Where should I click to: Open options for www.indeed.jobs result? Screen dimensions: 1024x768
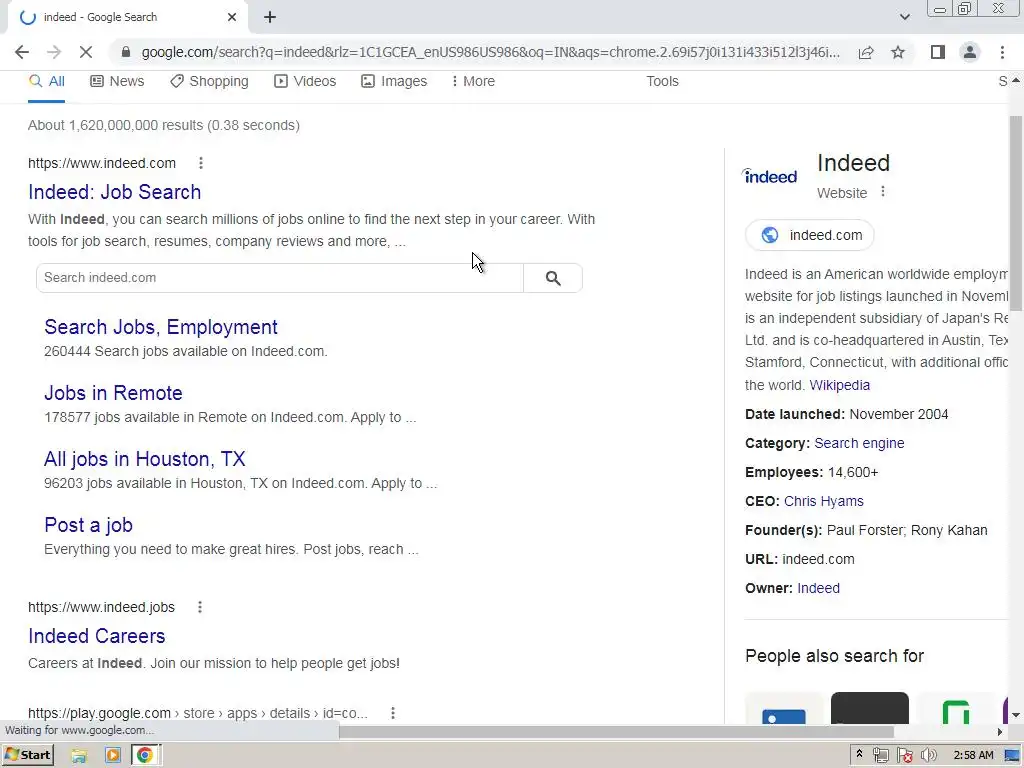(x=200, y=607)
